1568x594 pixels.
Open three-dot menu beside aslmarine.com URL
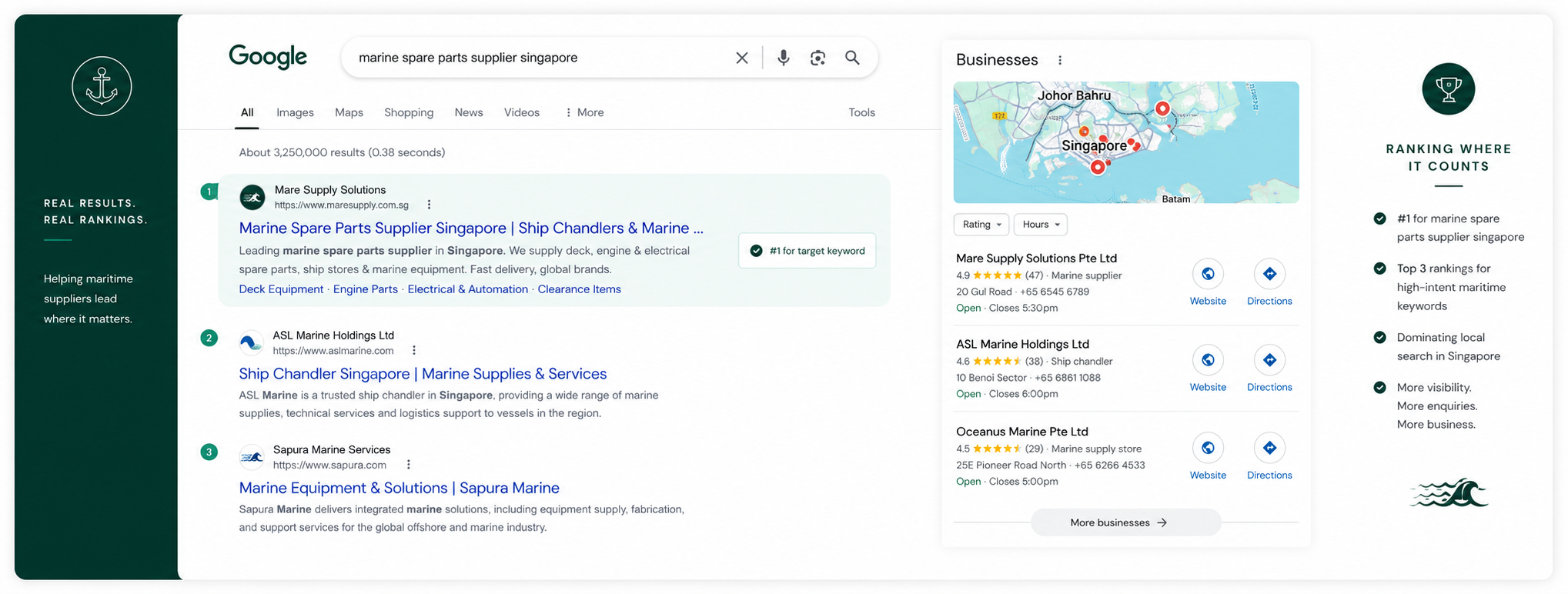coord(413,350)
